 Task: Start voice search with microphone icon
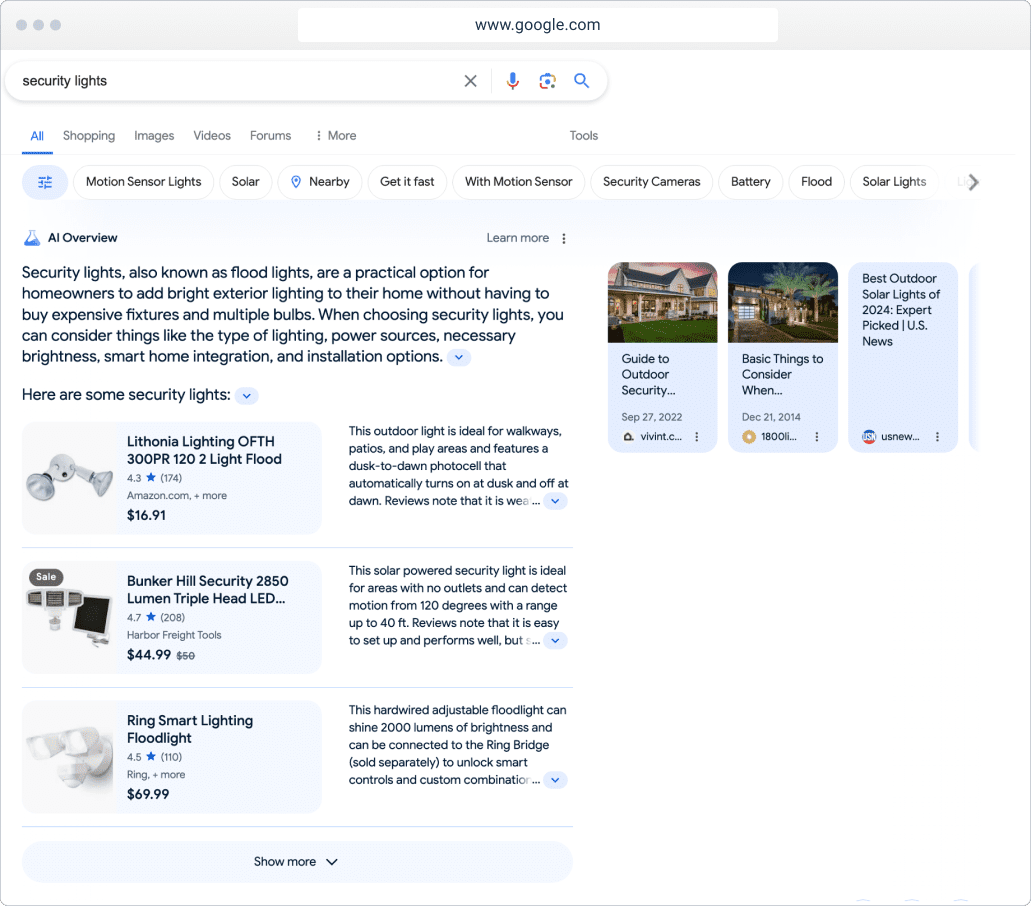(x=512, y=81)
